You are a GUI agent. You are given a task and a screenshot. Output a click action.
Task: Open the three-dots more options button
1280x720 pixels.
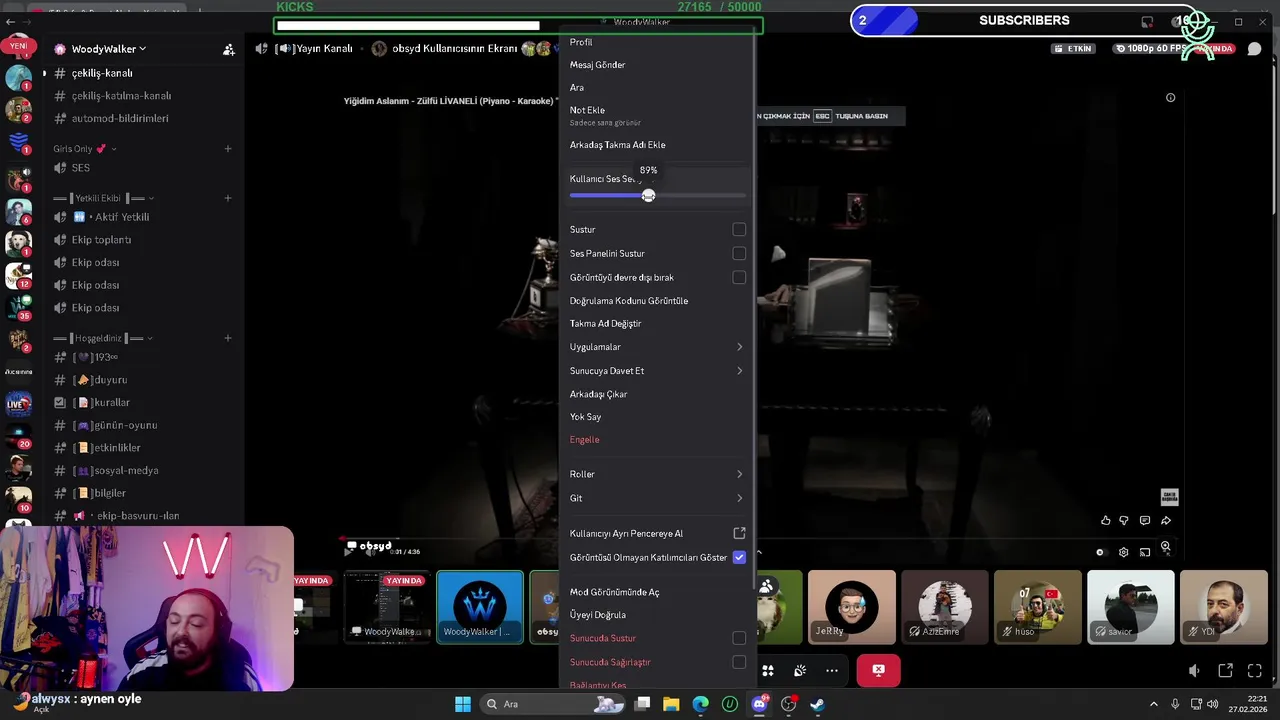tap(832, 671)
